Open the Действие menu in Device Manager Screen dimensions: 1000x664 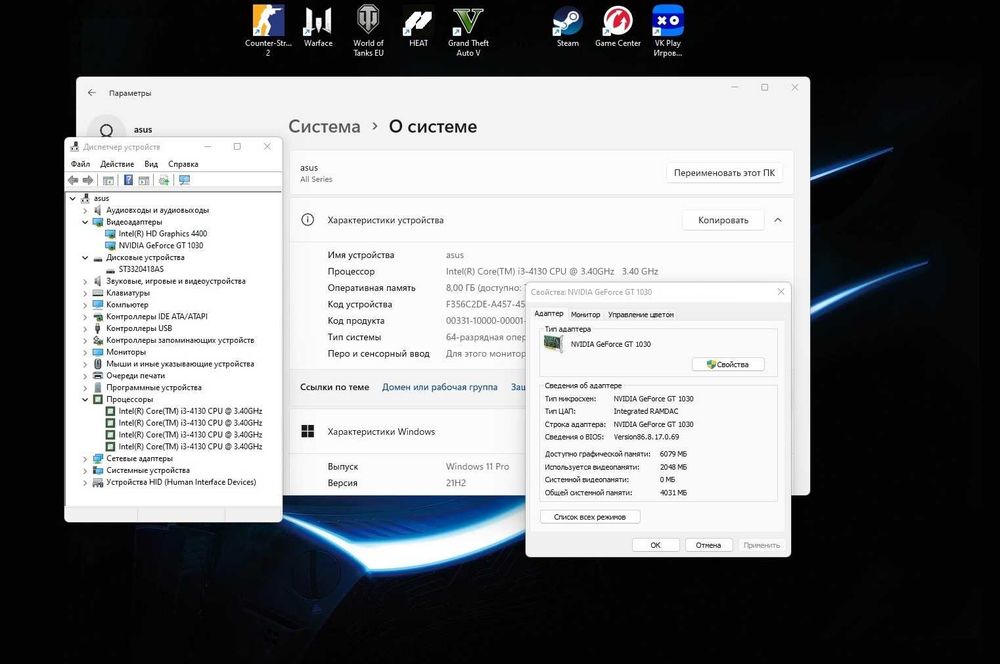click(117, 164)
